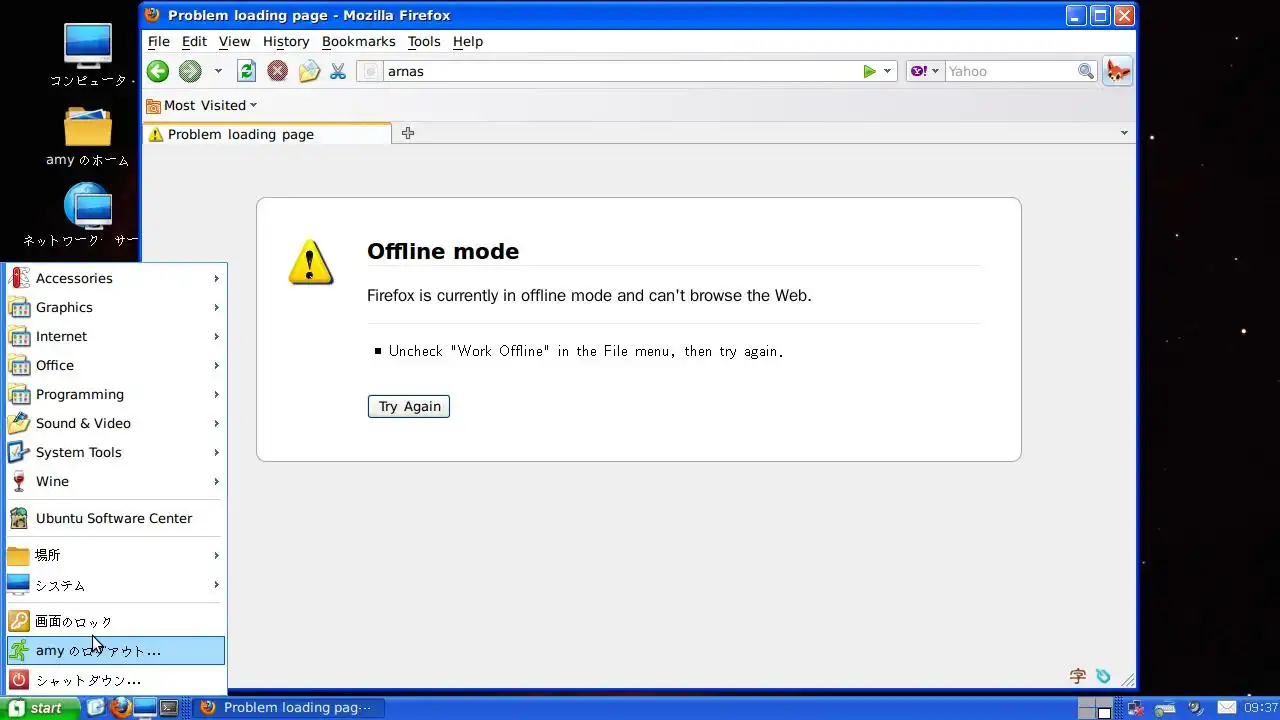Open the Sound & Video submenu
The image size is (1280, 720).
[x=116, y=423]
